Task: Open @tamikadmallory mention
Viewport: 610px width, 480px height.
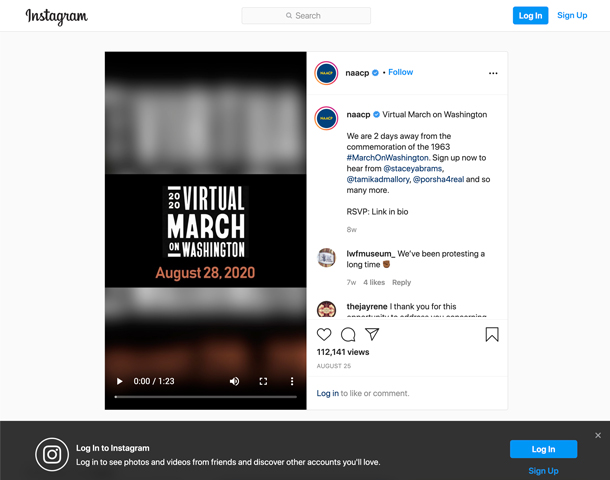Action: tap(378, 179)
